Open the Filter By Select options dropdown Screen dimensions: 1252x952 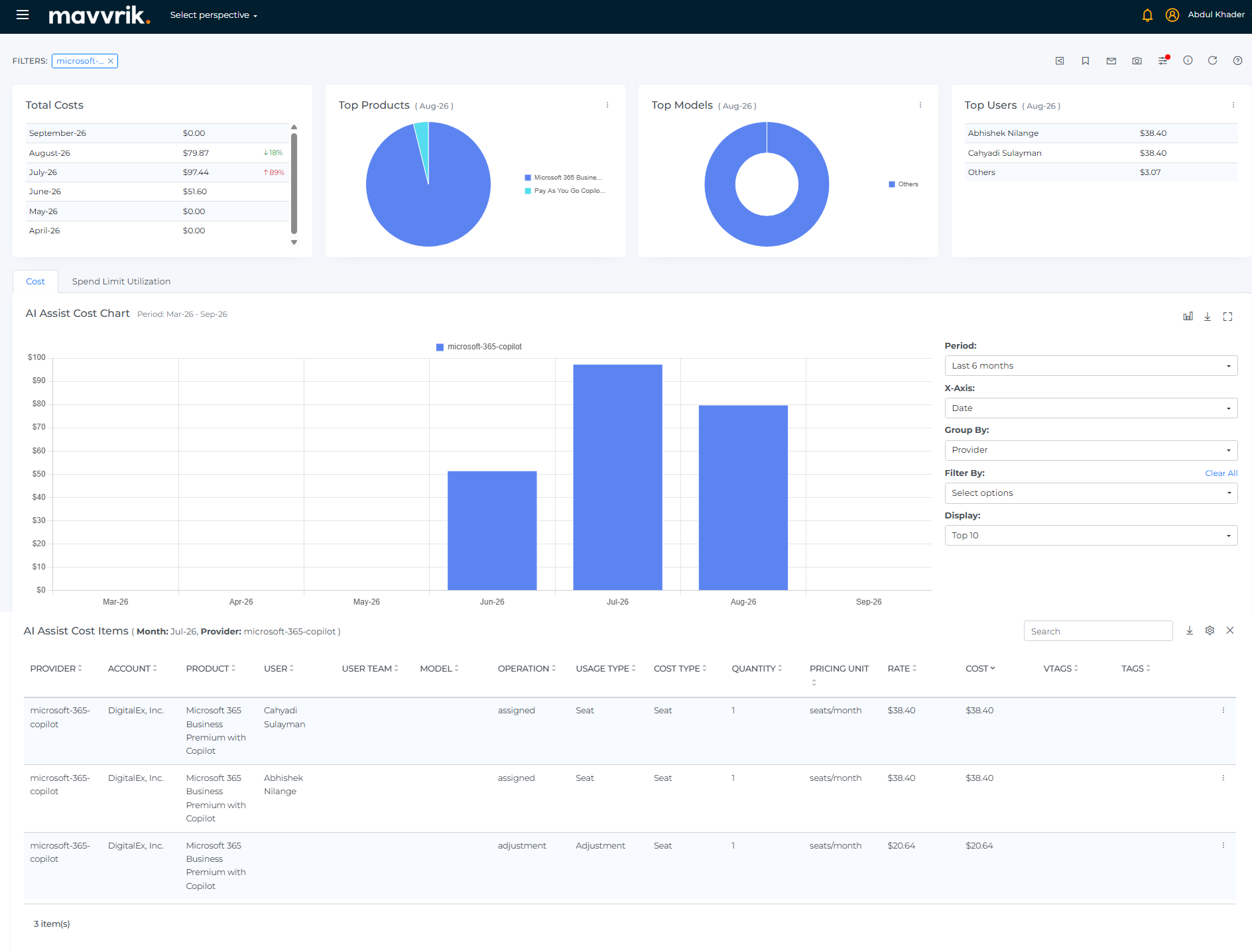[1091, 493]
